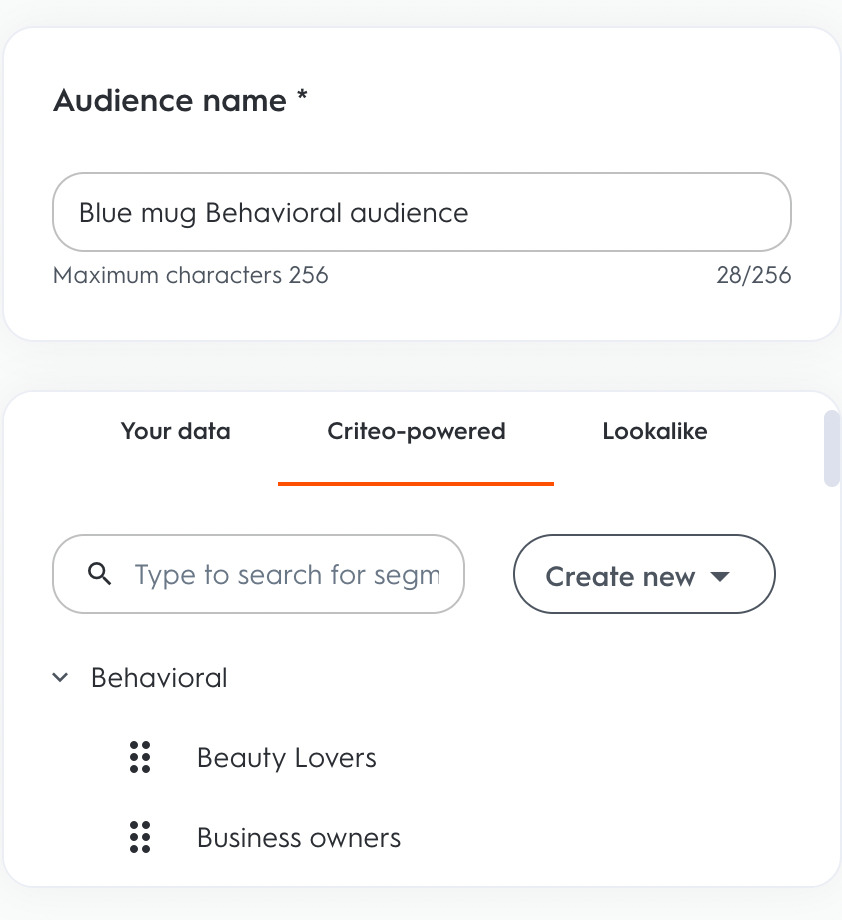Select the Behavioral category label

pyautogui.click(x=159, y=678)
